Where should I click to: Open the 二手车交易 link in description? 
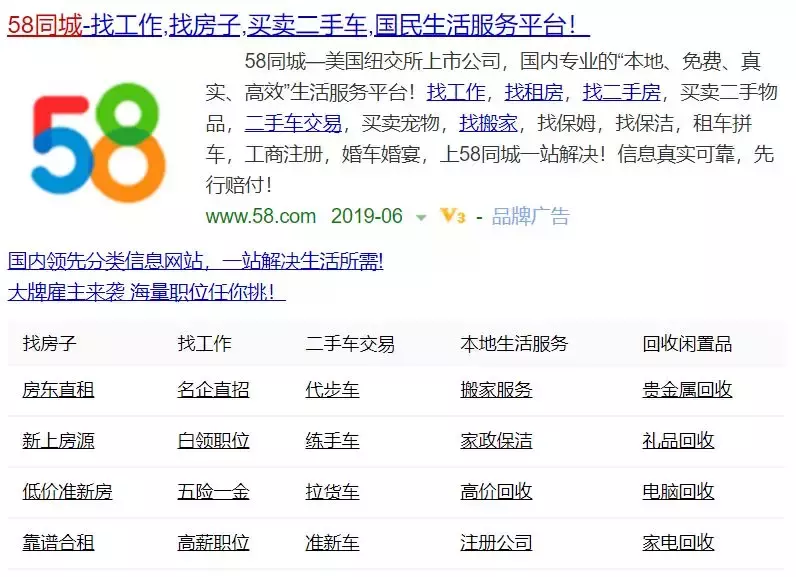click(293, 123)
